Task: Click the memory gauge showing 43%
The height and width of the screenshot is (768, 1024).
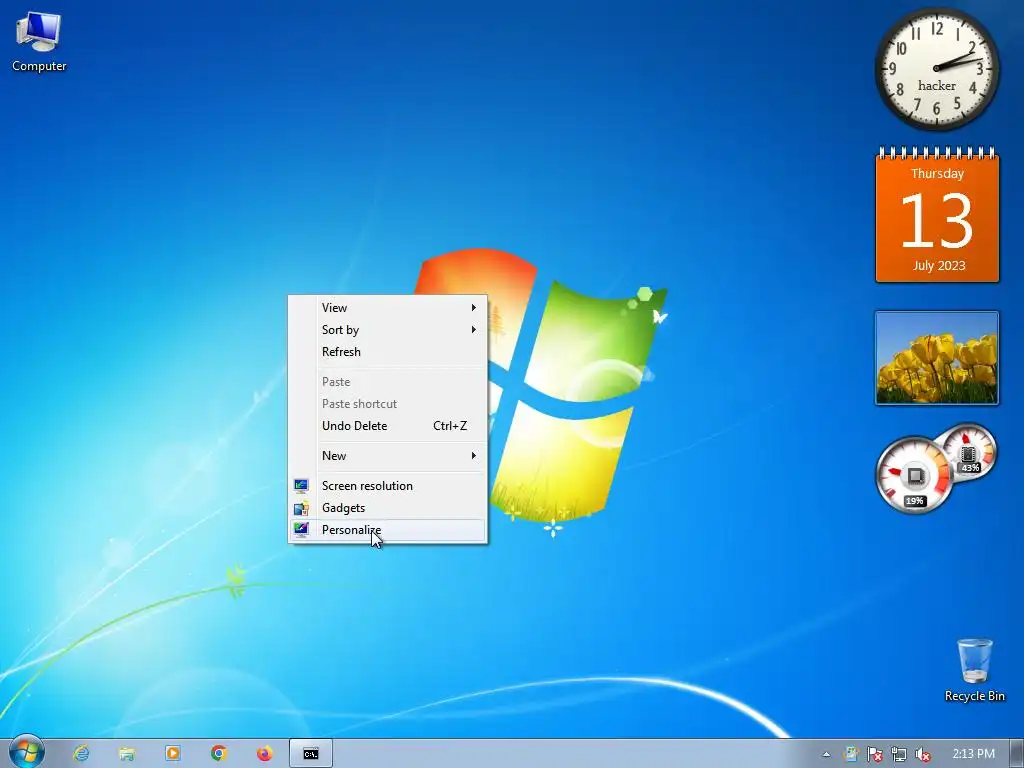Action: (x=969, y=451)
